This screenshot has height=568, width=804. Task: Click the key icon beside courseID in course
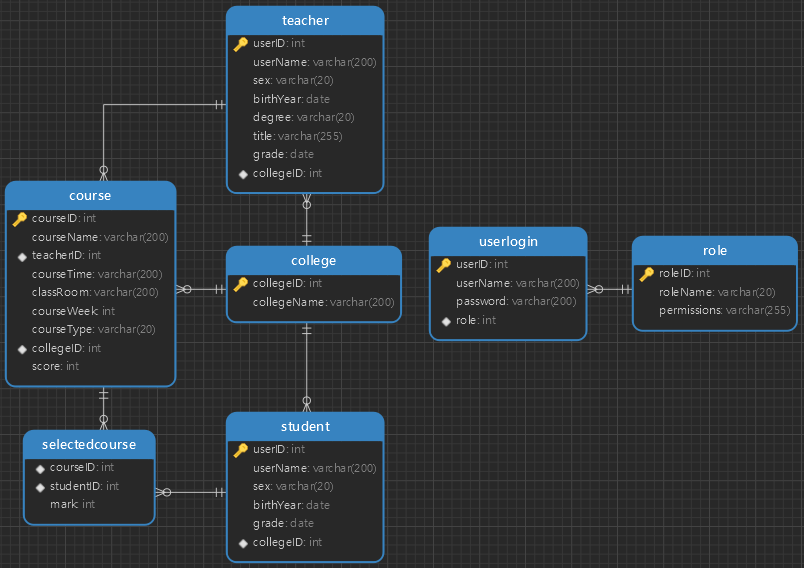[19, 219]
